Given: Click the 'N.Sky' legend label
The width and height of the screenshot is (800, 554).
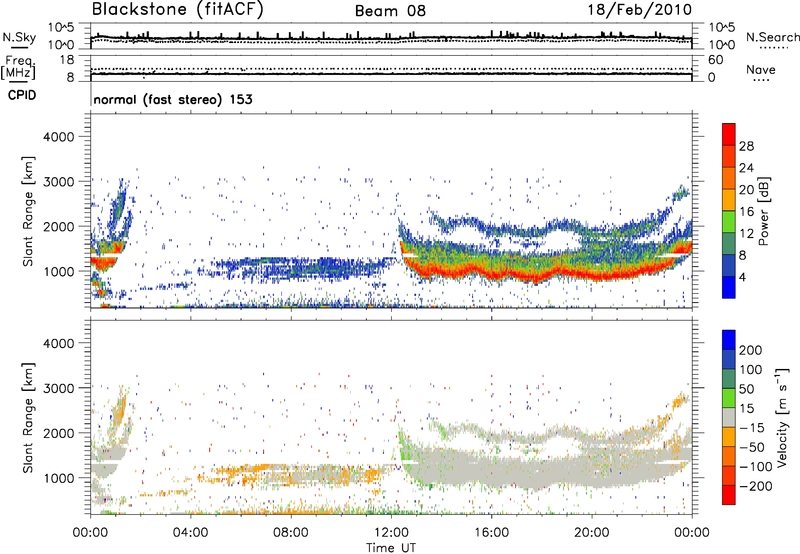Looking at the screenshot, I should [x=19, y=37].
